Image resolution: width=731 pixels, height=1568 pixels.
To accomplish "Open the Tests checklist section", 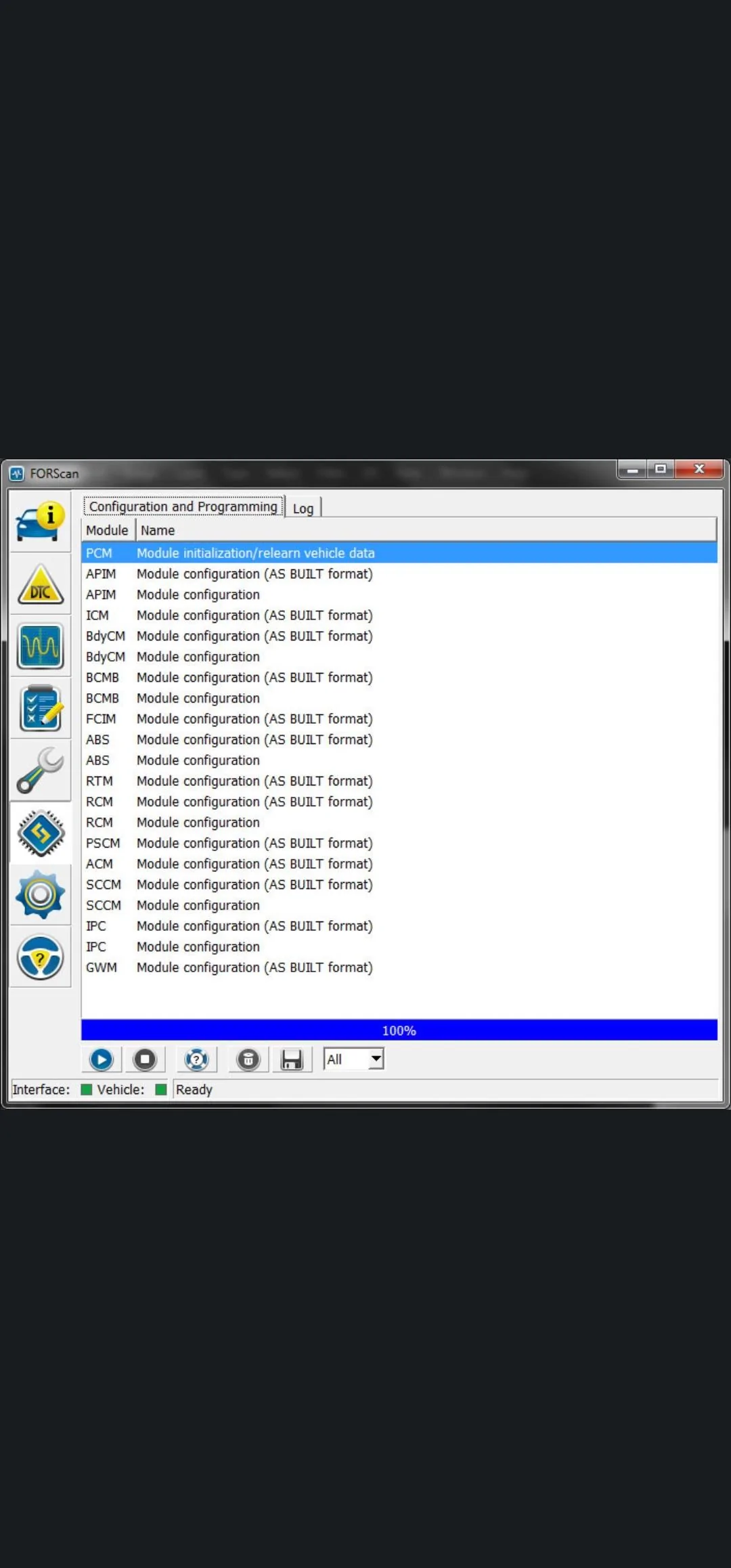I will (x=40, y=708).
